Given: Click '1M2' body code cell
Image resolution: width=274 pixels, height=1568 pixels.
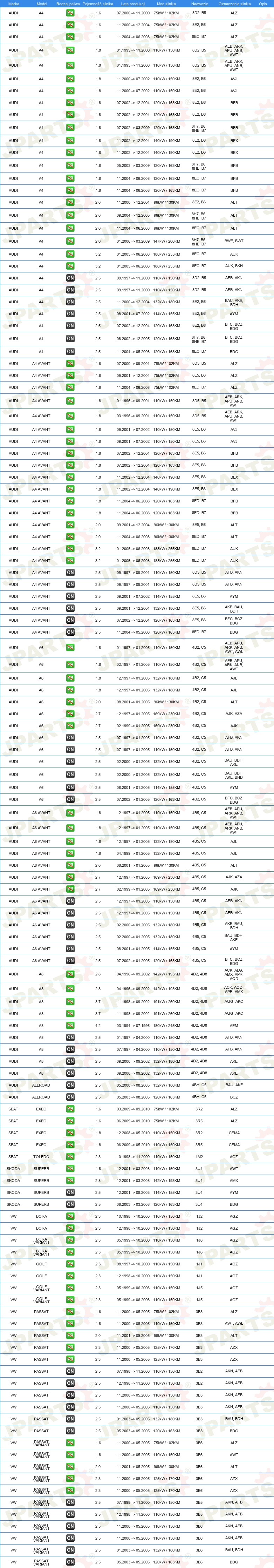Looking at the screenshot, I should 199,1157.
